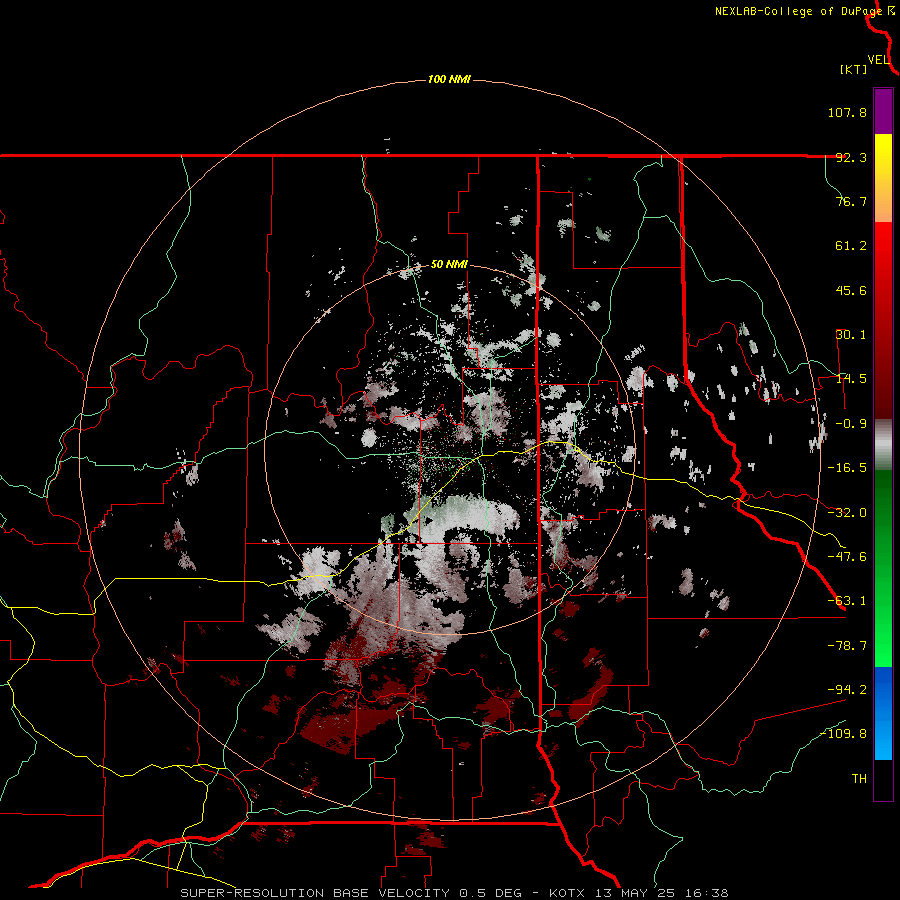Click the yellow-orange segment of the color bar
This screenshot has height=900, width=900.
[x=883, y=178]
